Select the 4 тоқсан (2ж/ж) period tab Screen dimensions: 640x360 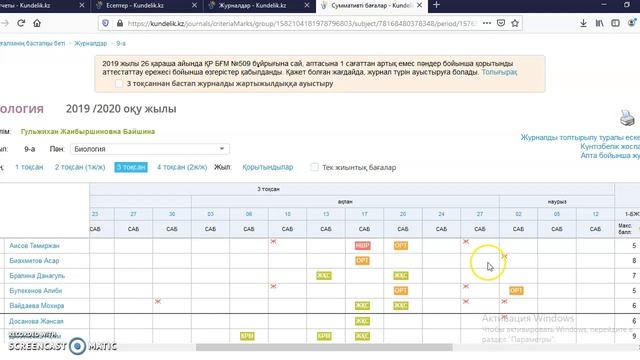pos(182,167)
